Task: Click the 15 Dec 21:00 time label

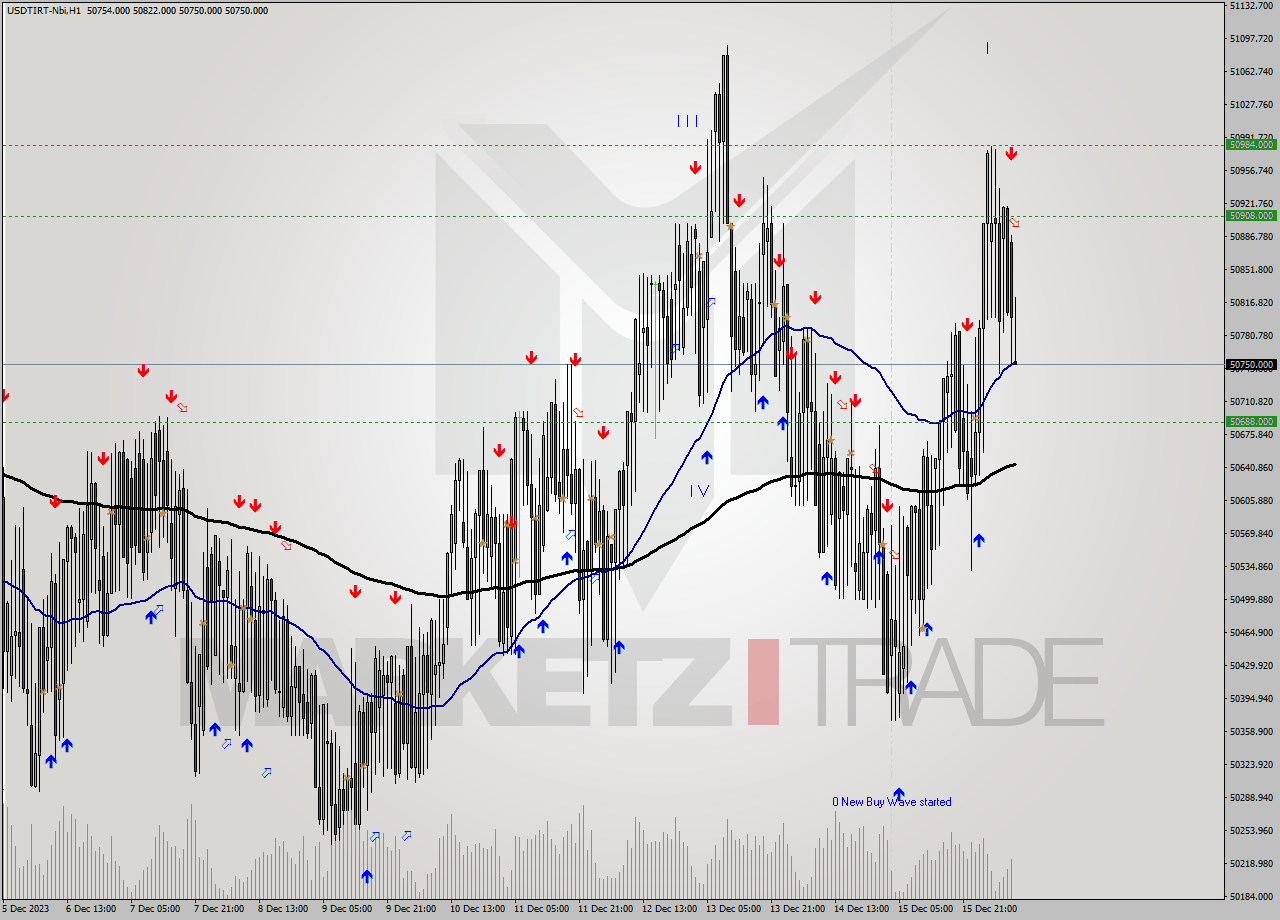Action: [989, 909]
